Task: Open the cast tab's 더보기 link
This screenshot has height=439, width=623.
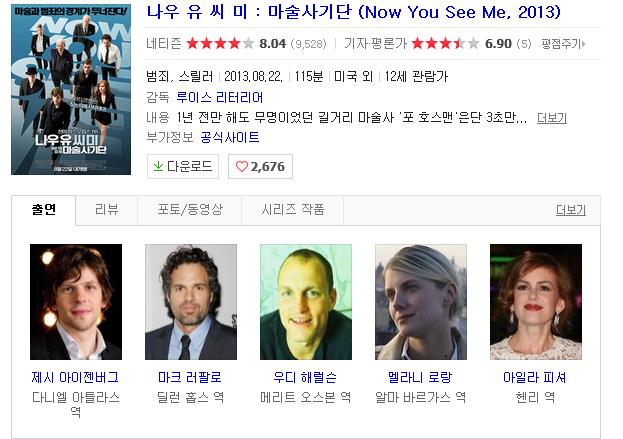Action: point(571,210)
